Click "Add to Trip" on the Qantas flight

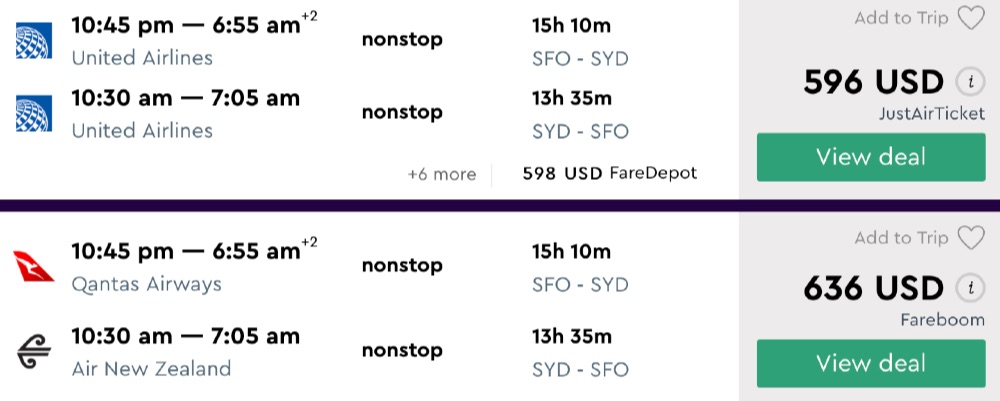point(901,238)
